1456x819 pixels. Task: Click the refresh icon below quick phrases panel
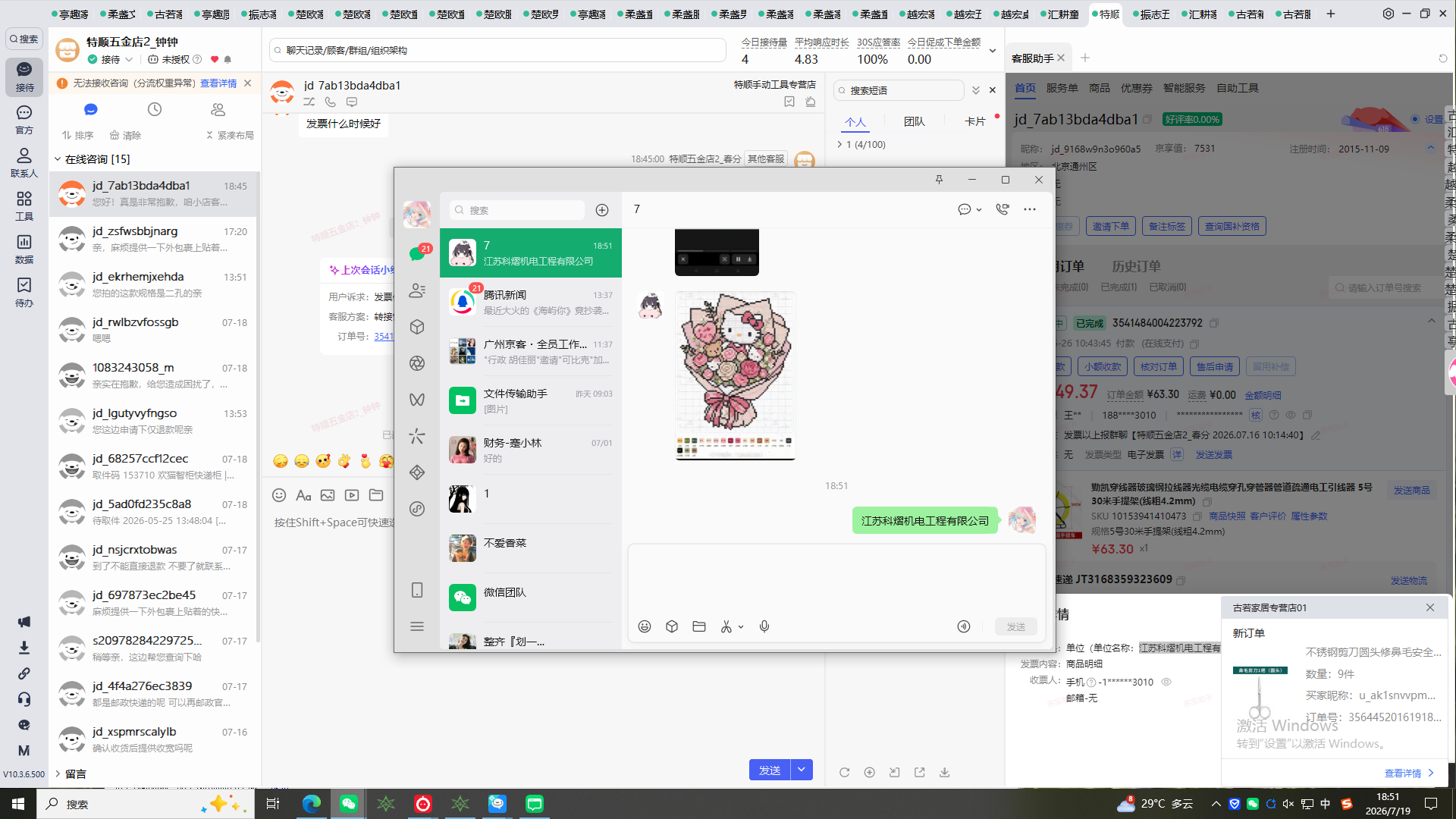coord(844,773)
